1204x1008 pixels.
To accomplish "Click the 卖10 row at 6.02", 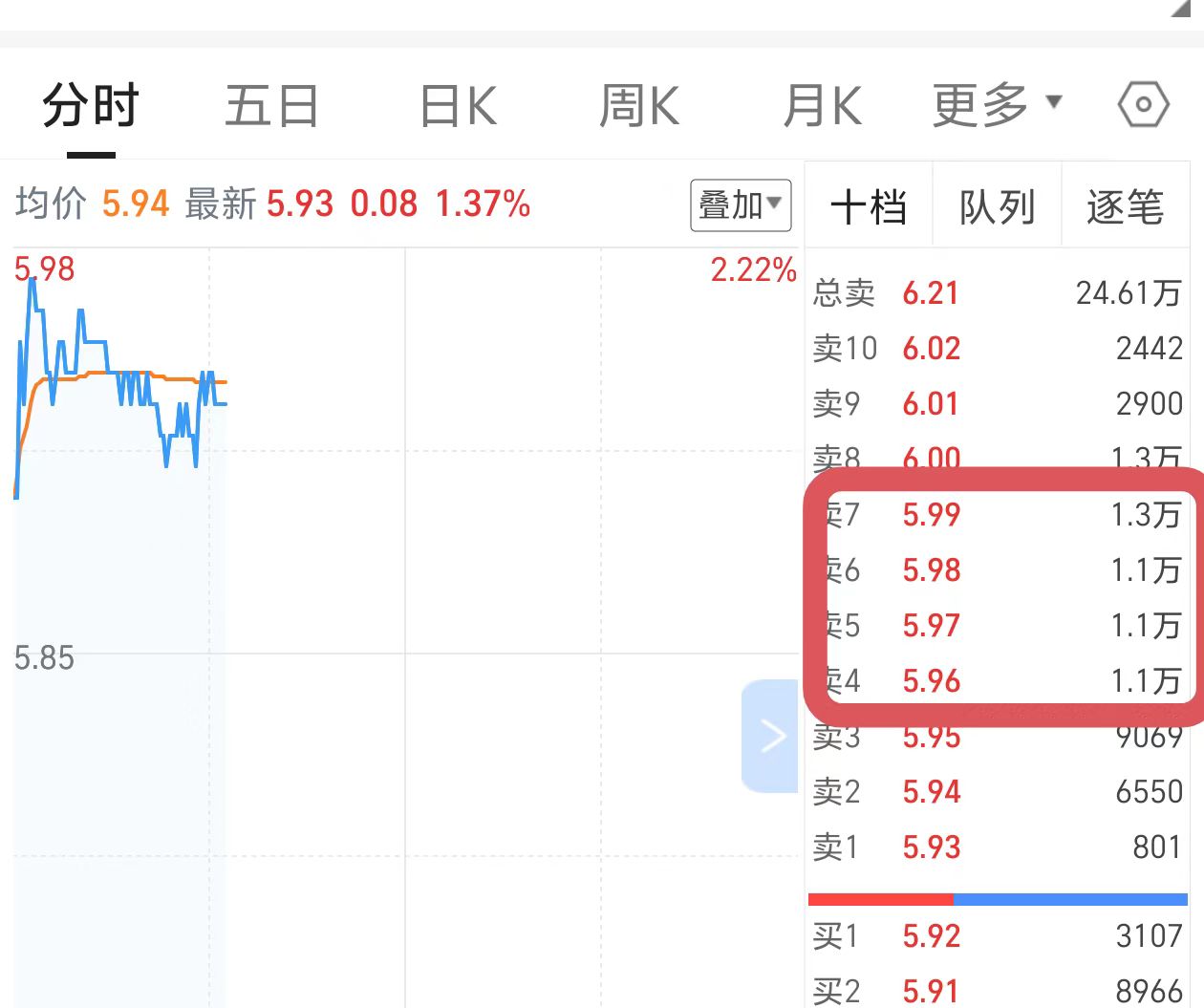I will (x=998, y=349).
